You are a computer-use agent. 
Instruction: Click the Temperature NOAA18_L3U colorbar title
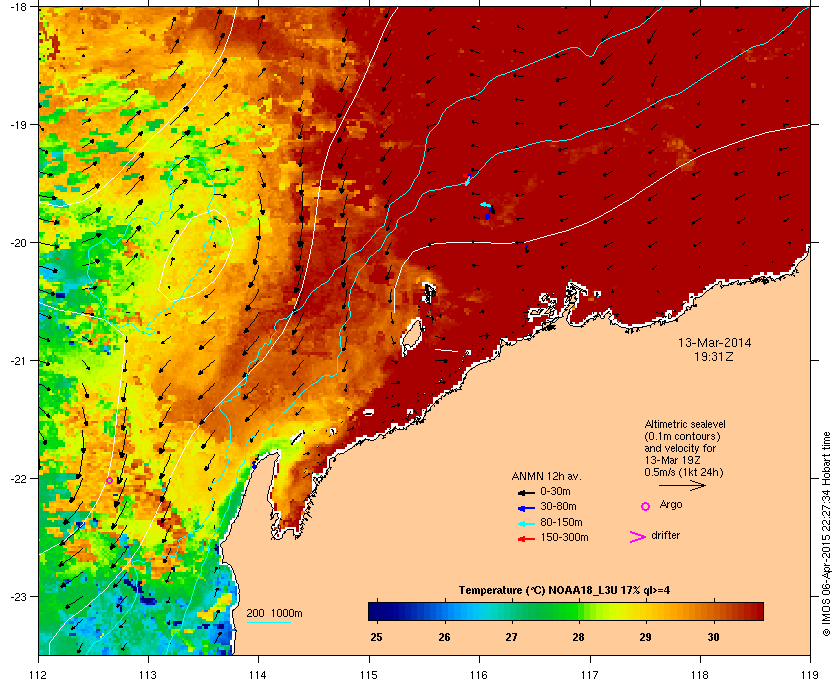pos(564,591)
